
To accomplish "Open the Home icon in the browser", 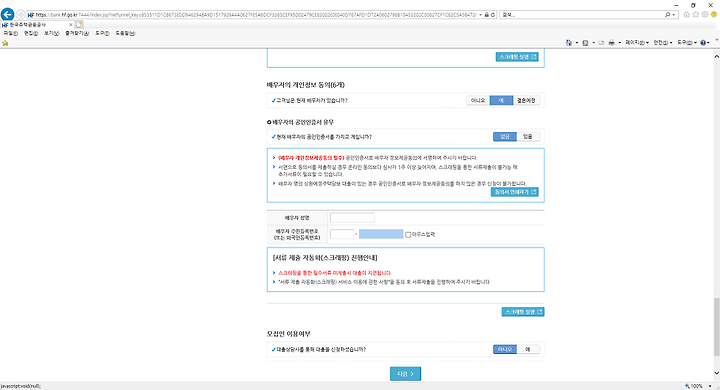I will [686, 15].
